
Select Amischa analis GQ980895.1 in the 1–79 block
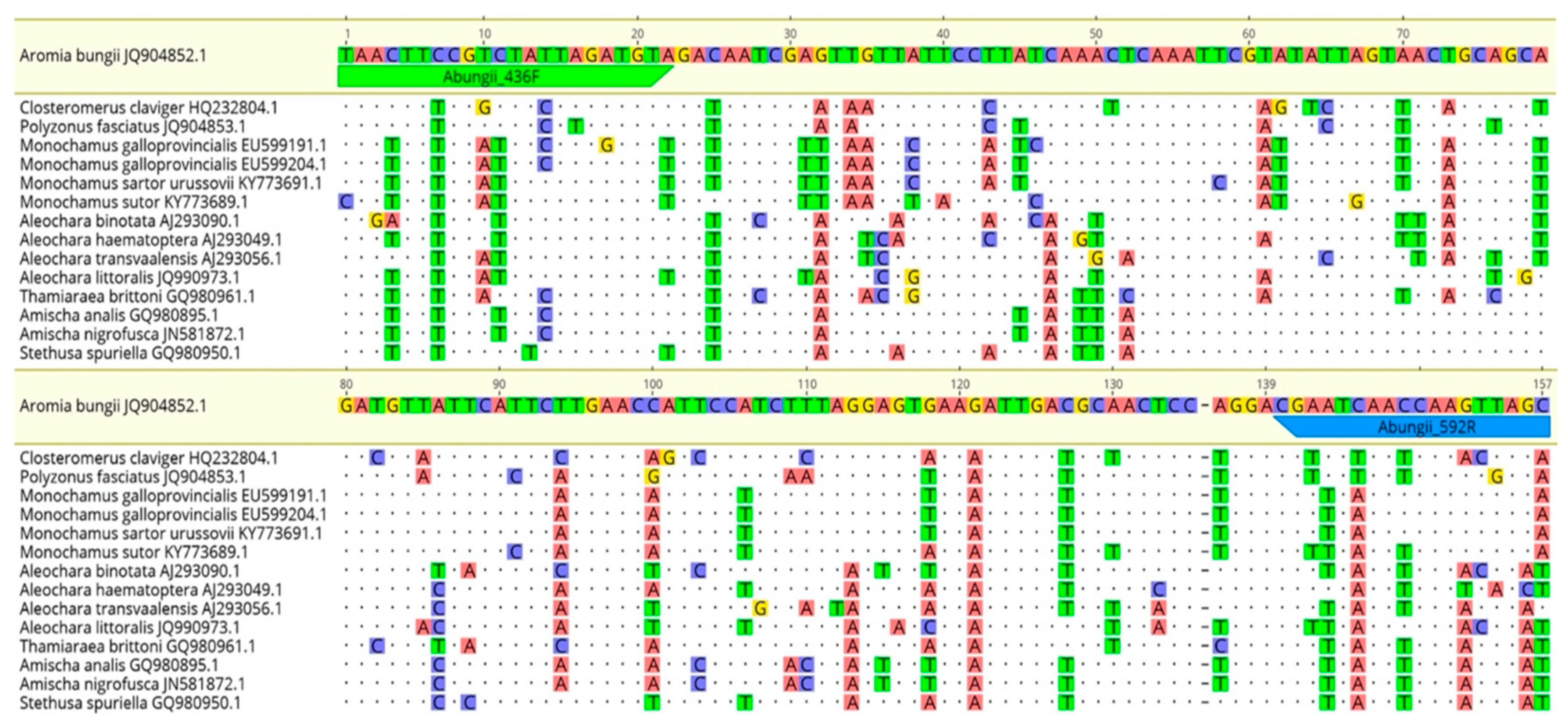(118, 316)
